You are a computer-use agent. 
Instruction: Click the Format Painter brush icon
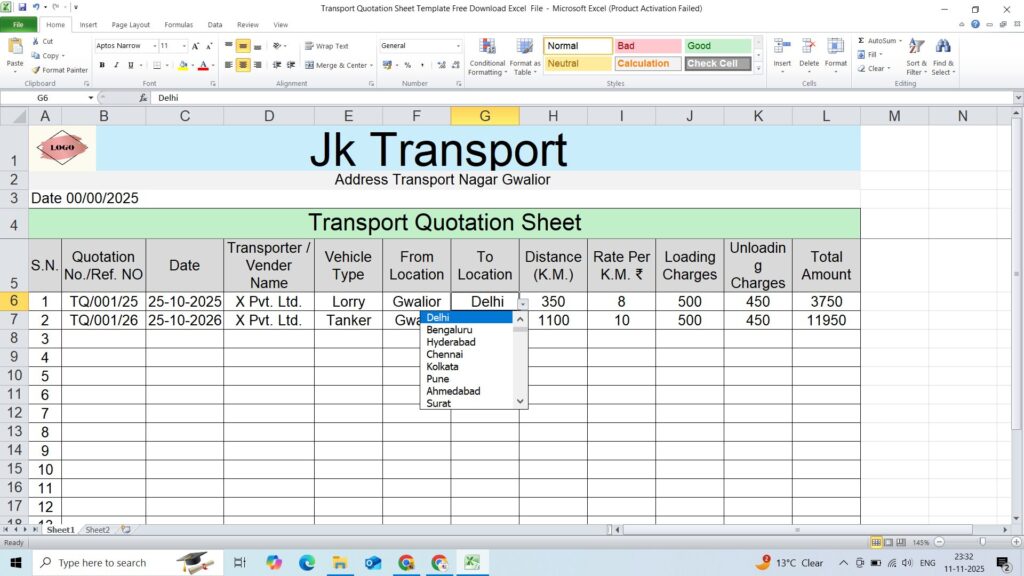36,70
